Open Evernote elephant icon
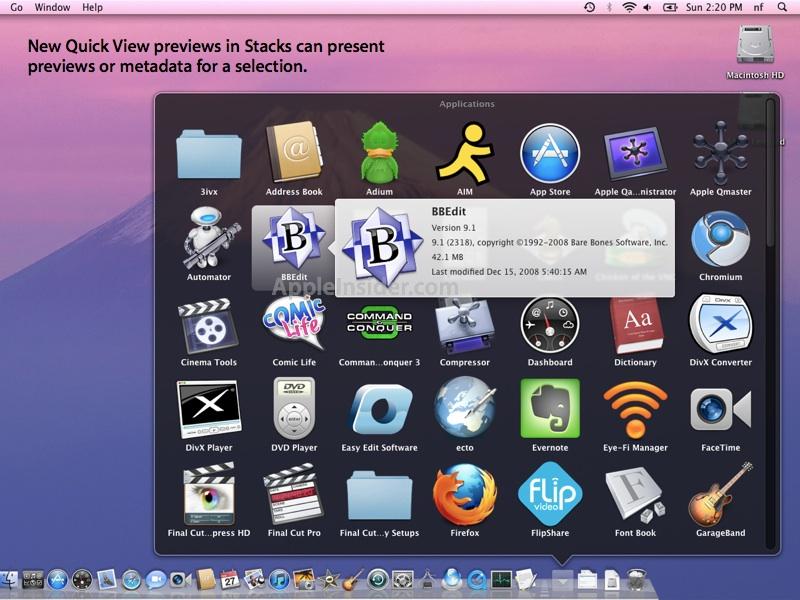 (x=550, y=408)
